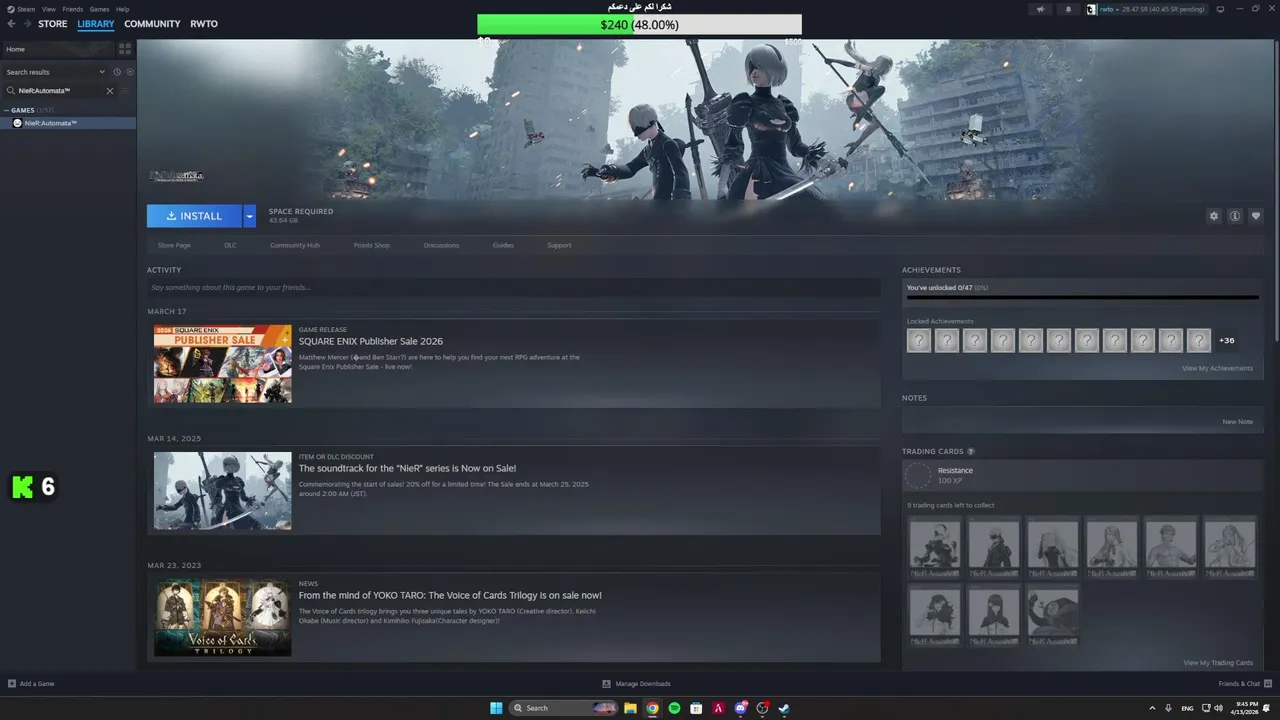This screenshot has height=720, width=1280.
Task: Open the Friends menu
Action: coord(73,9)
